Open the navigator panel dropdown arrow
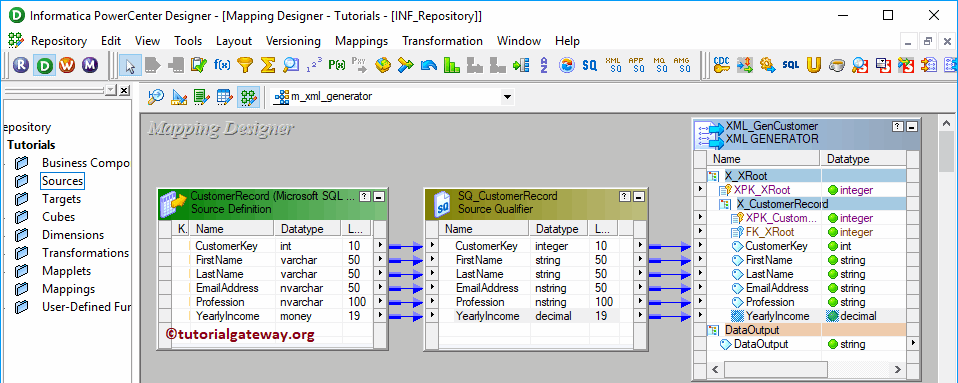 [x=111, y=90]
